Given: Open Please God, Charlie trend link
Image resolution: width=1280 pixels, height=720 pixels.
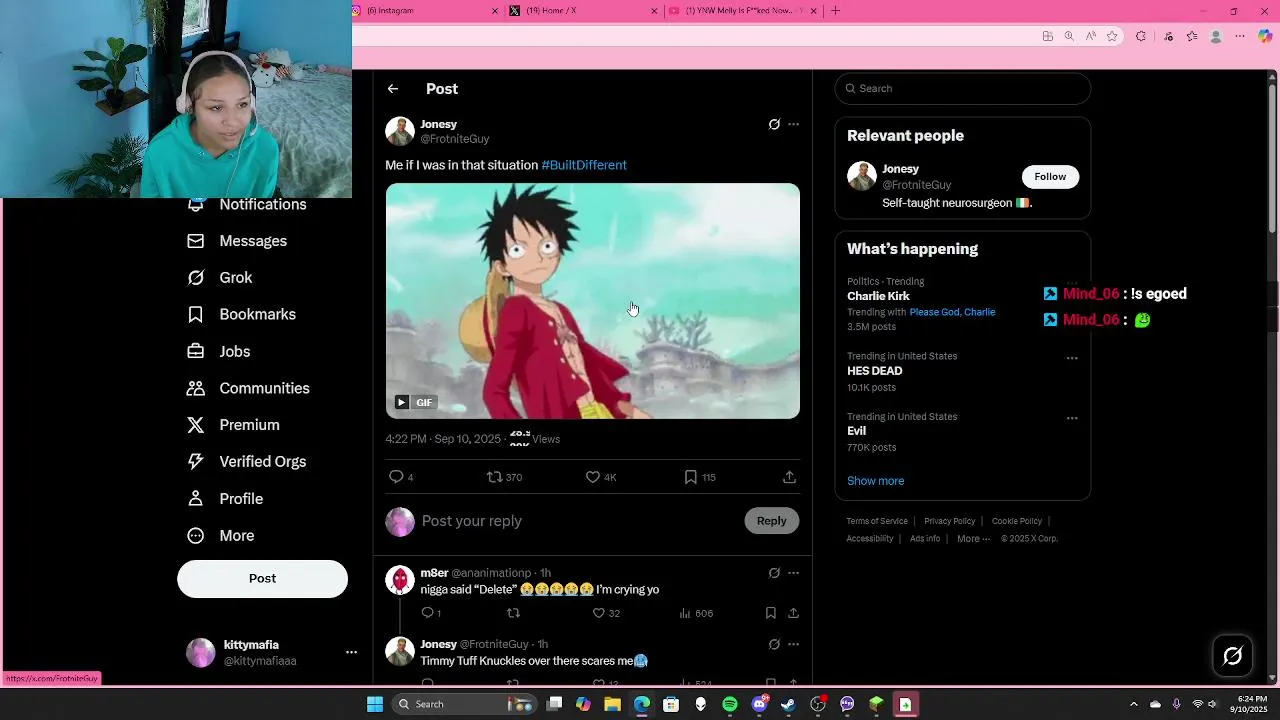Looking at the screenshot, I should pyautogui.click(x=952, y=312).
